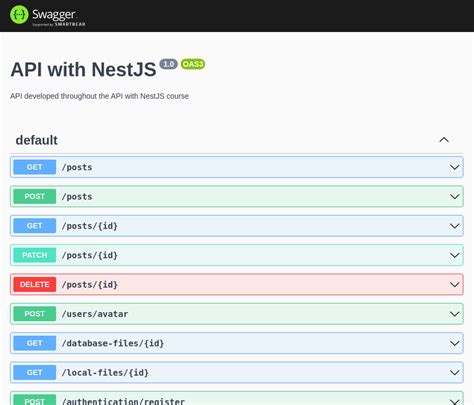Expand the PATCH /posts/{id} operation arrow
The width and height of the screenshot is (474, 405).
click(454, 255)
